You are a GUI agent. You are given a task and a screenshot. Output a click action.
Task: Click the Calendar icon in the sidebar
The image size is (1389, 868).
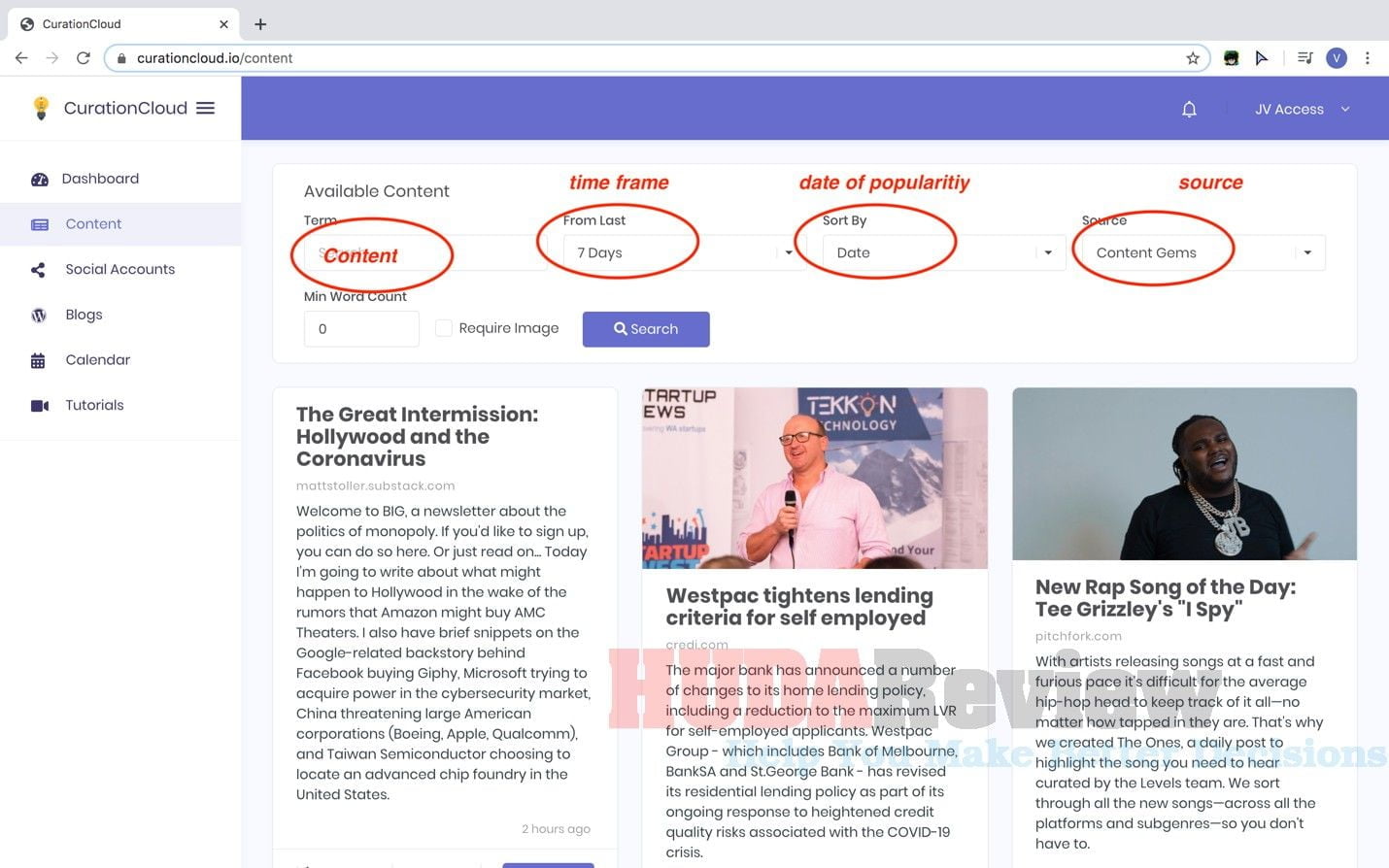pyautogui.click(x=38, y=360)
